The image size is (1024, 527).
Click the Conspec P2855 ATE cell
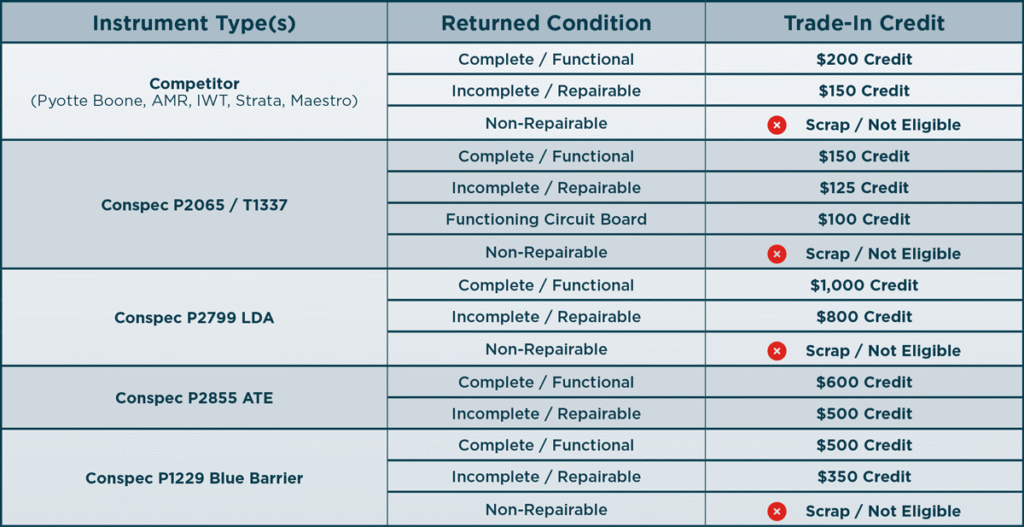click(x=194, y=398)
